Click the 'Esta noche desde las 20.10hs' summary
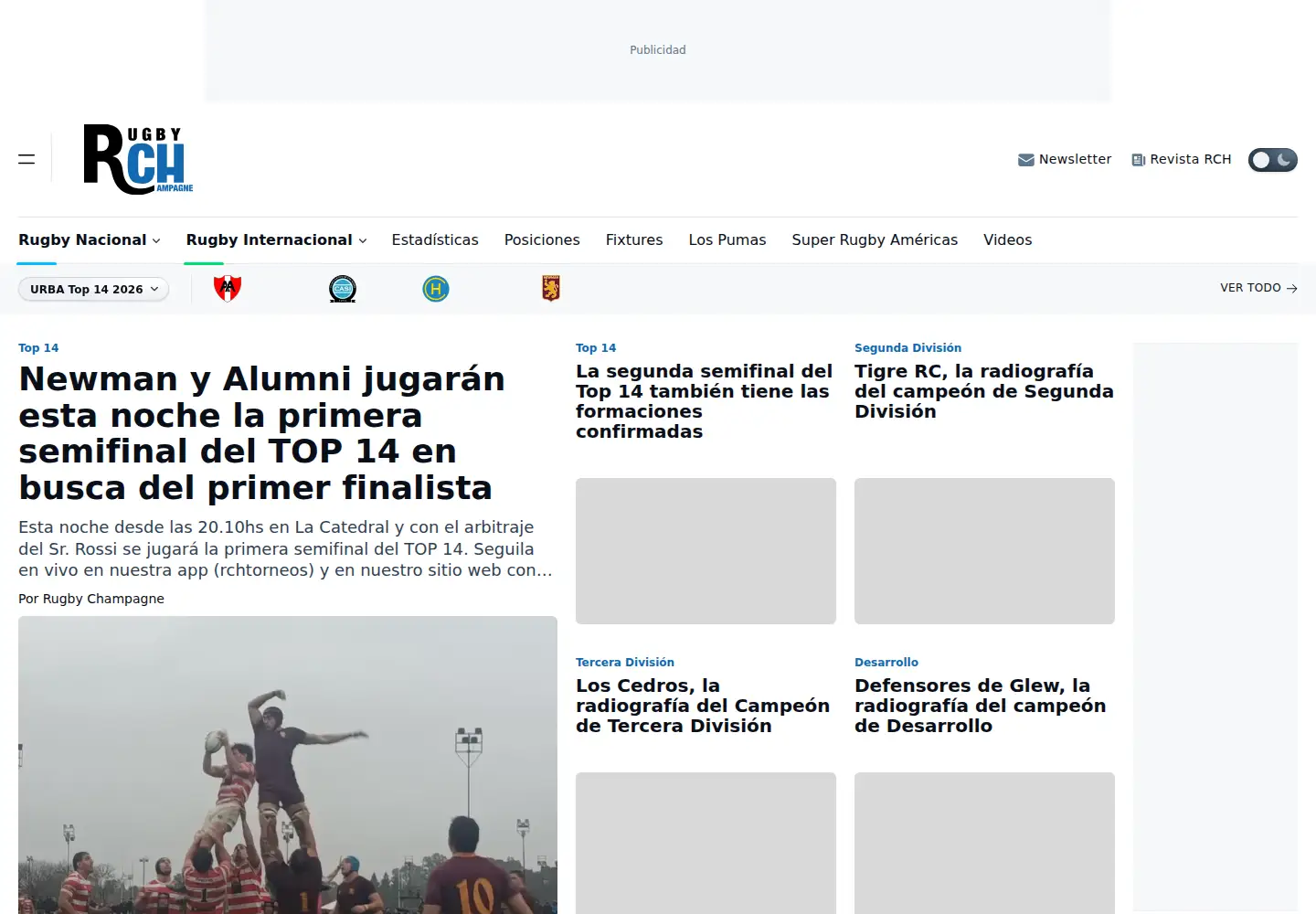 coord(285,548)
